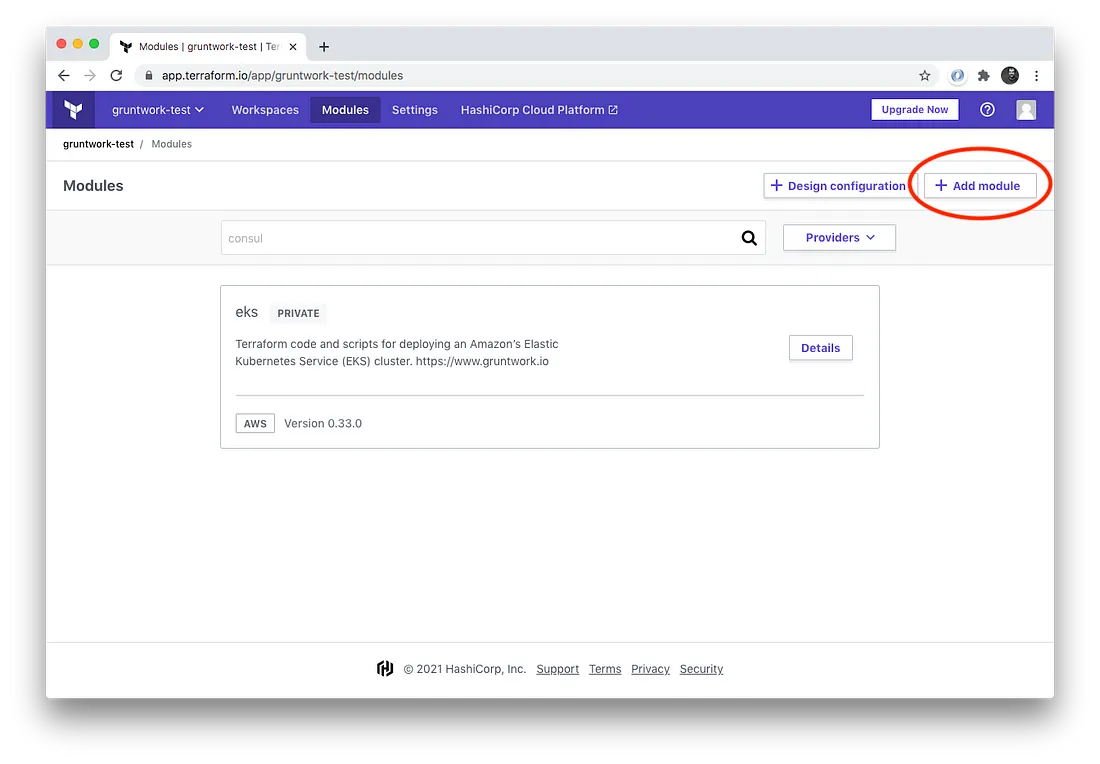Click the eks module description text

(x=397, y=353)
